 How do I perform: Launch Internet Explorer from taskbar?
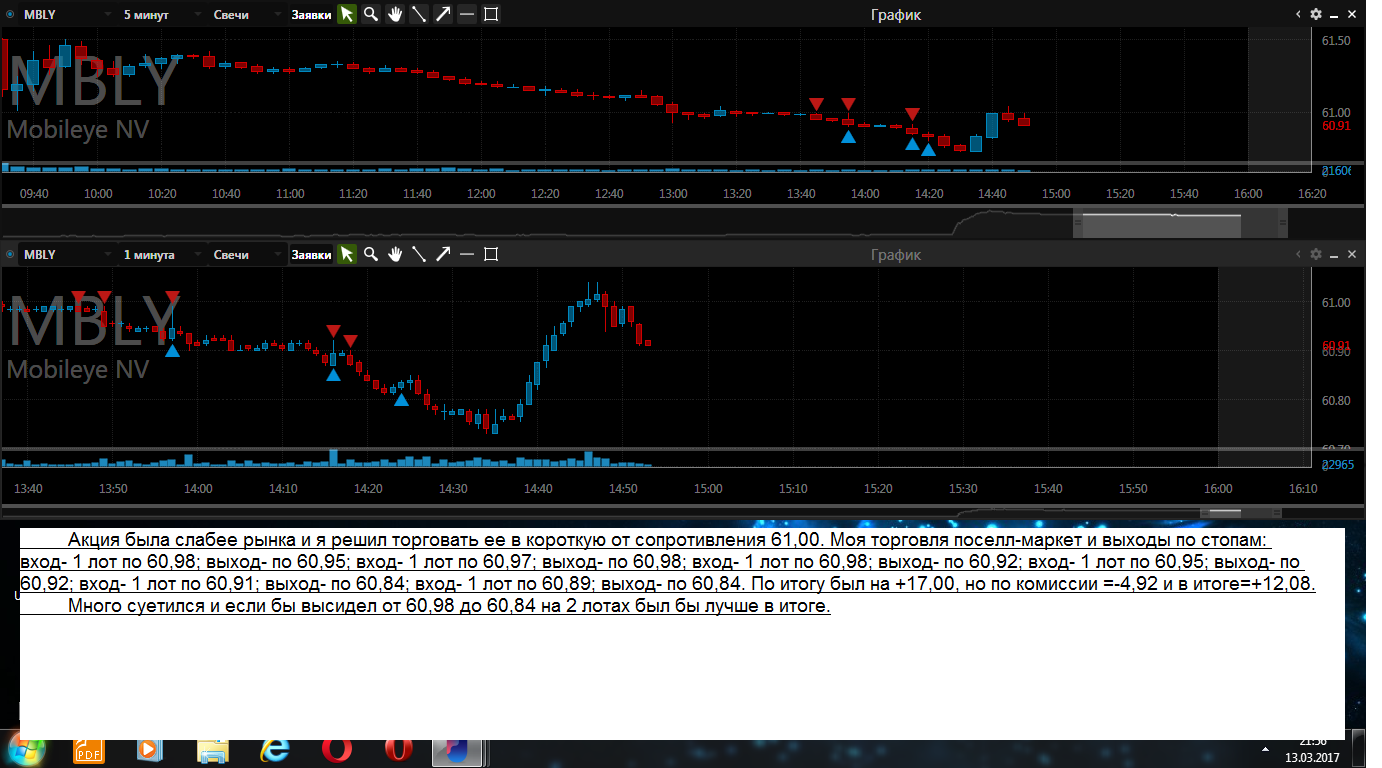tap(275, 750)
